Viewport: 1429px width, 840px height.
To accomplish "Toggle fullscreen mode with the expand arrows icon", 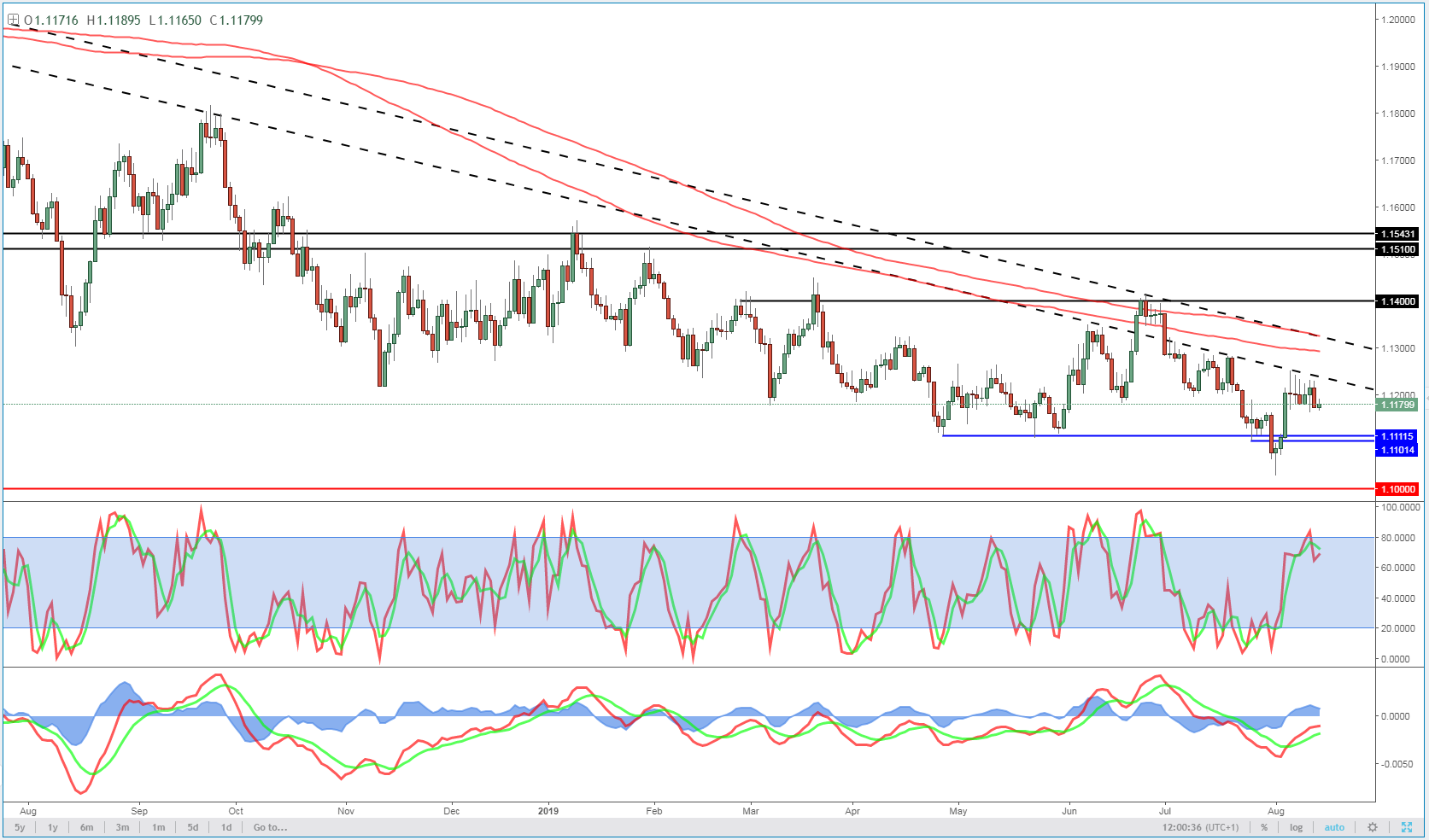I will click(1406, 827).
